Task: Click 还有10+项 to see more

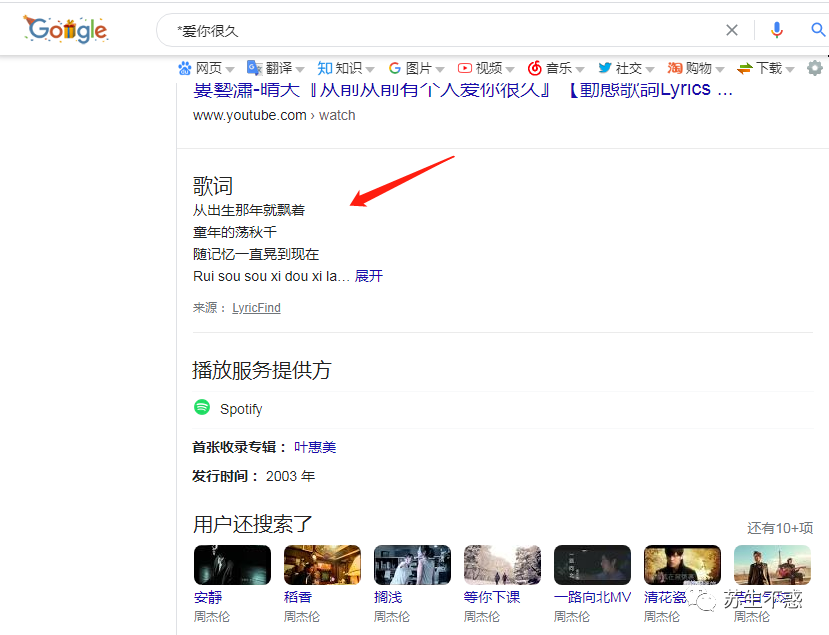Action: (x=780, y=528)
